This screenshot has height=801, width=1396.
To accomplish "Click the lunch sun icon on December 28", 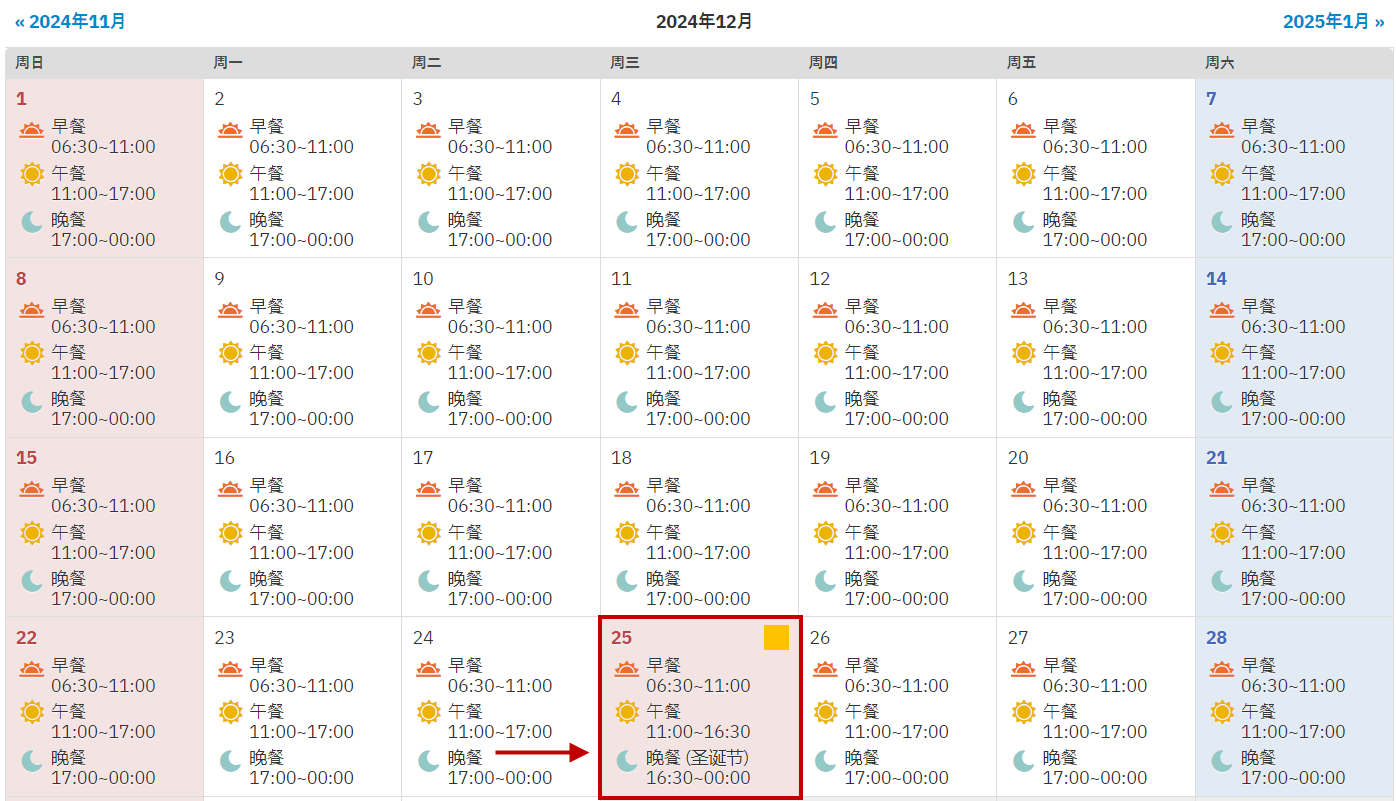I will pyautogui.click(x=1222, y=712).
